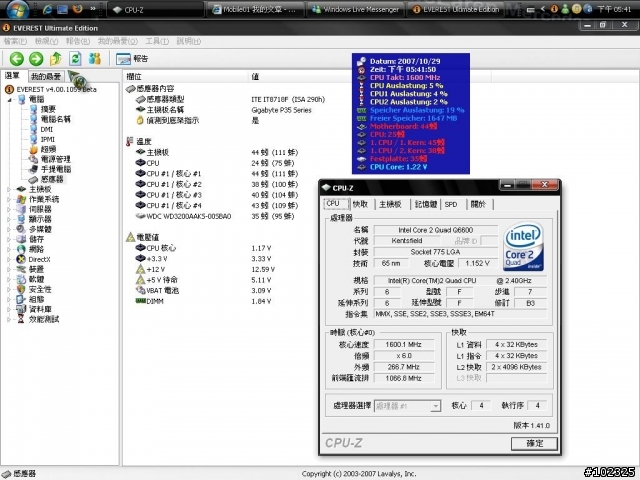Select the CPU 核心 voltage row
This screenshot has height=480, width=640.
[x=203, y=248]
